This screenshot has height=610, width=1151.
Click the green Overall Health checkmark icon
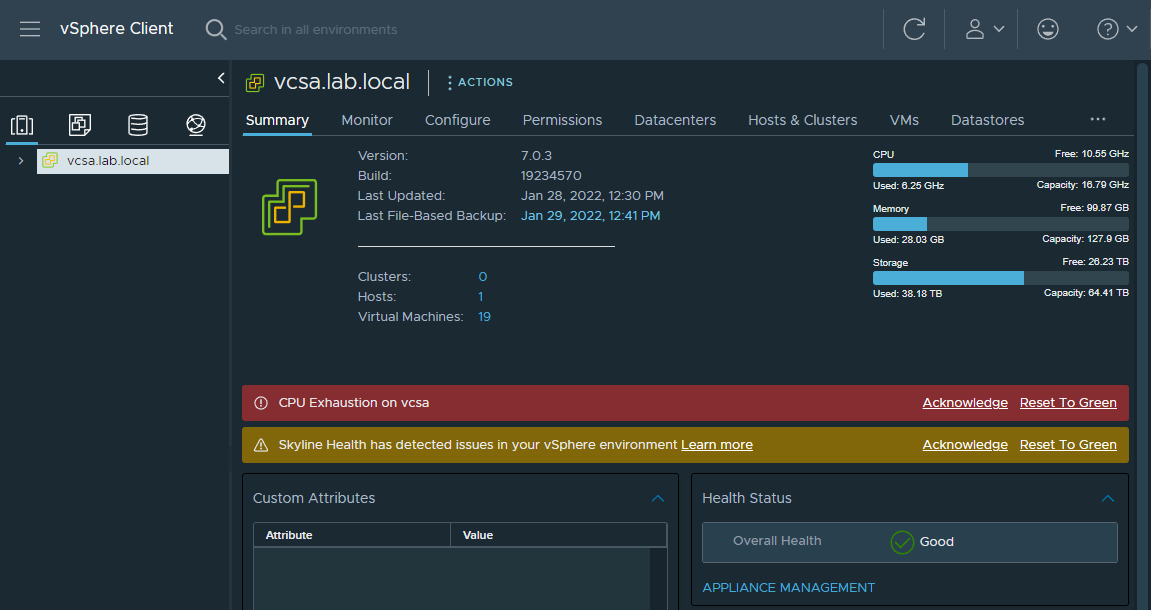(901, 542)
